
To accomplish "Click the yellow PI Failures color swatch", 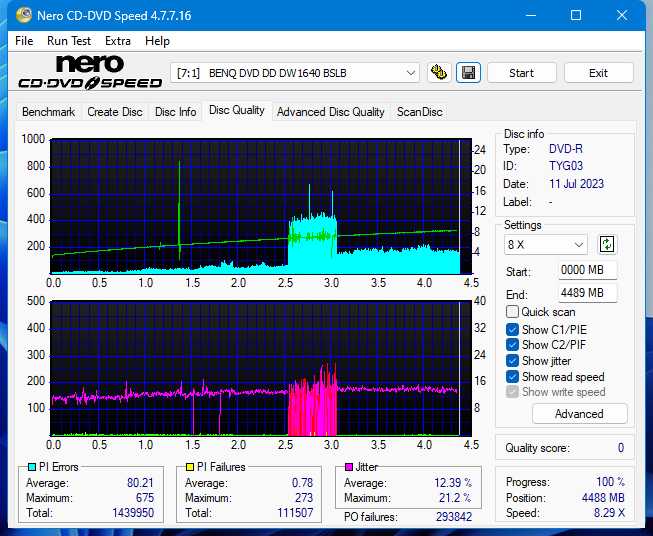I will pos(190,467).
